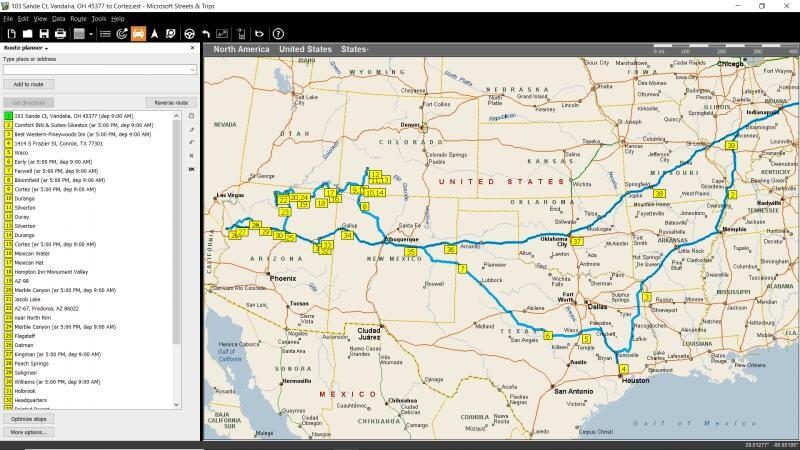Click the route list scrollbar thumb

[177, 232]
